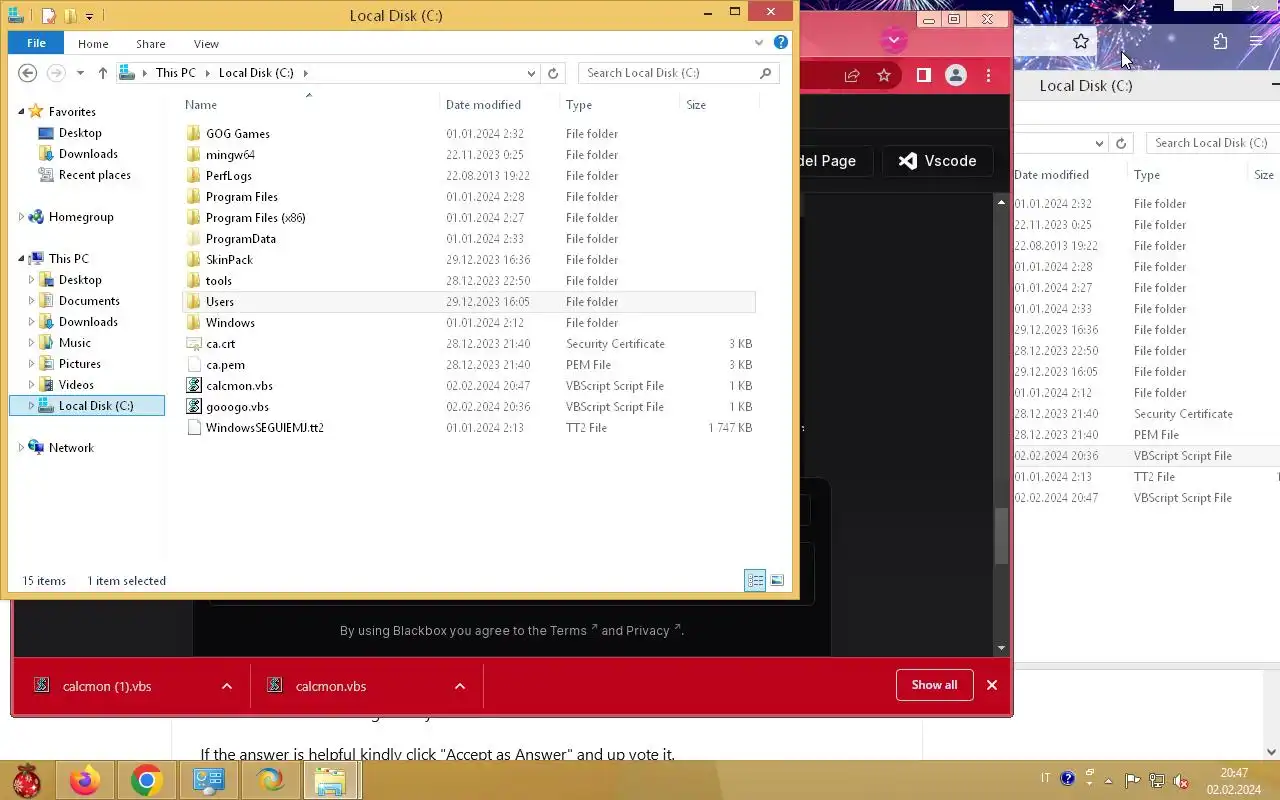This screenshot has height=800, width=1280.
Task: Open the Chrome three-dot menu
Action: [988, 75]
